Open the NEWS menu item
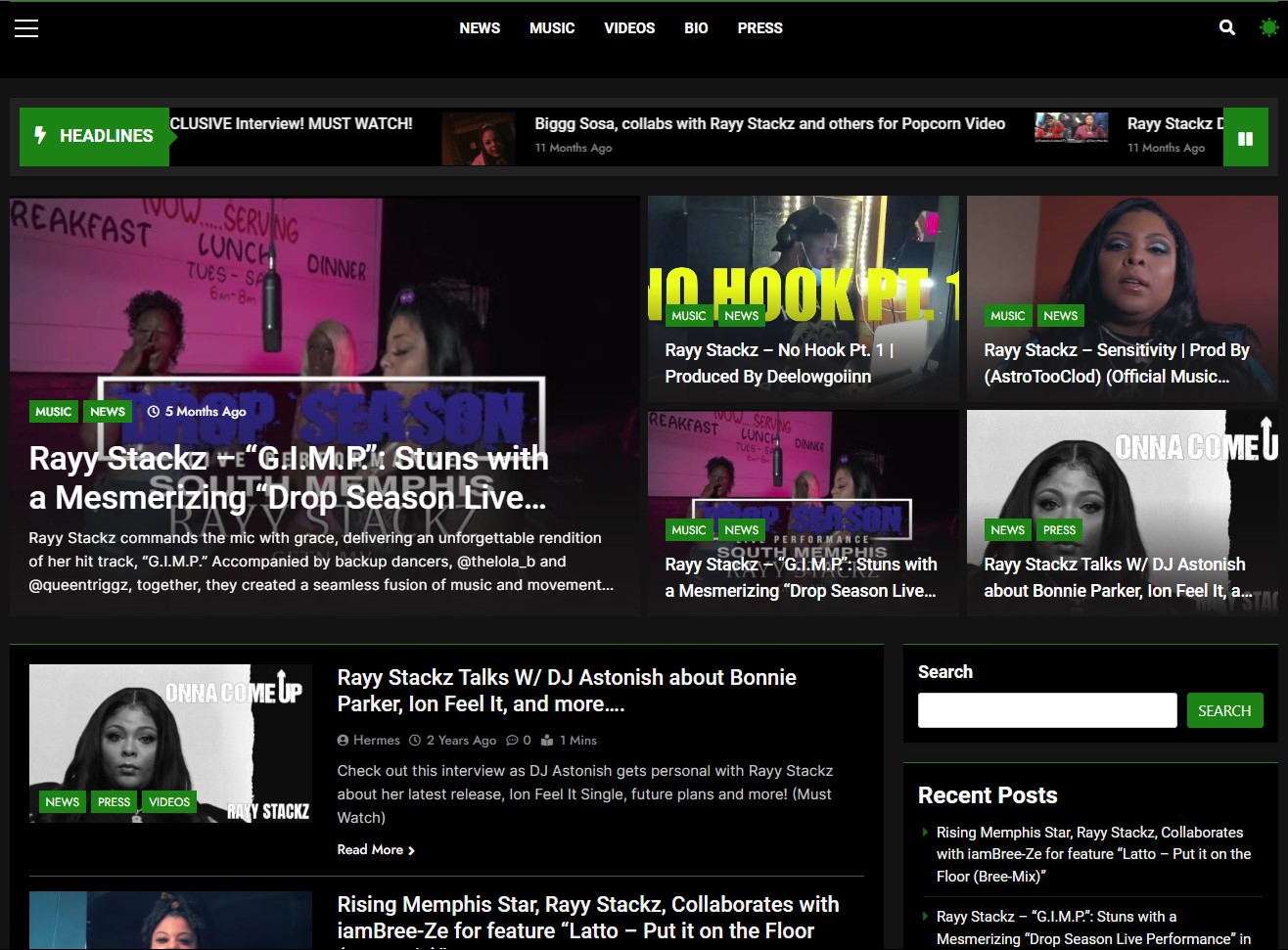 480,28
